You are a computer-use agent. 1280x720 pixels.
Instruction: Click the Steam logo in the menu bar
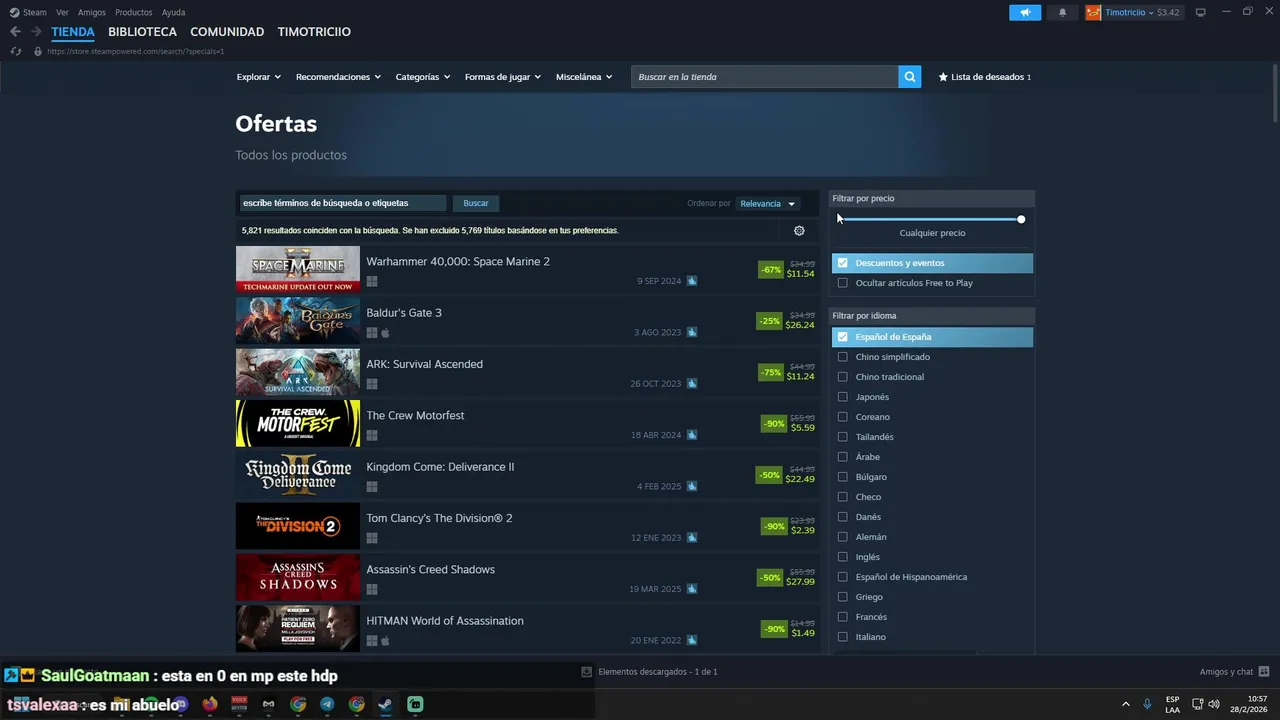point(14,12)
